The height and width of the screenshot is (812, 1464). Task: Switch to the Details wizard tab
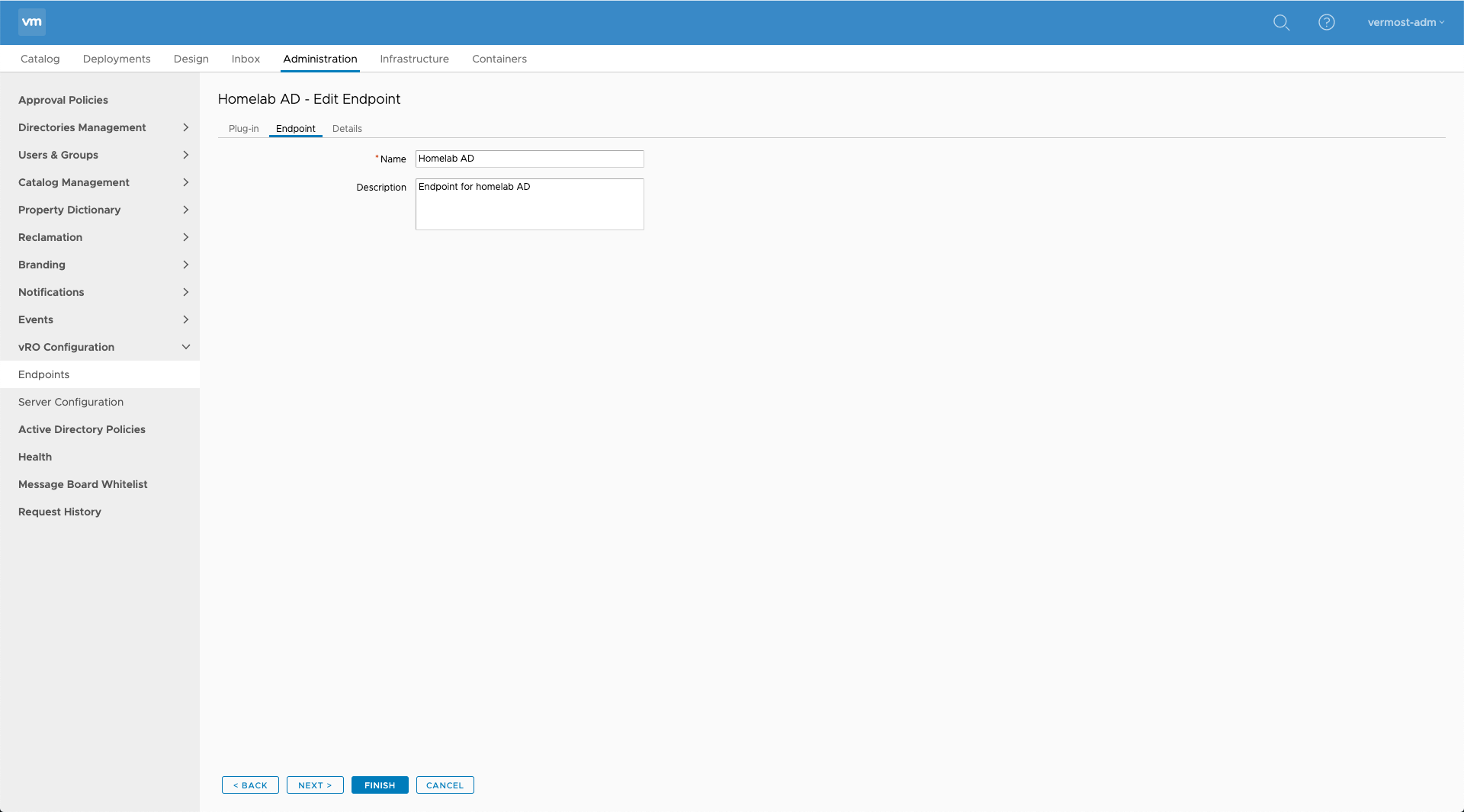[347, 128]
